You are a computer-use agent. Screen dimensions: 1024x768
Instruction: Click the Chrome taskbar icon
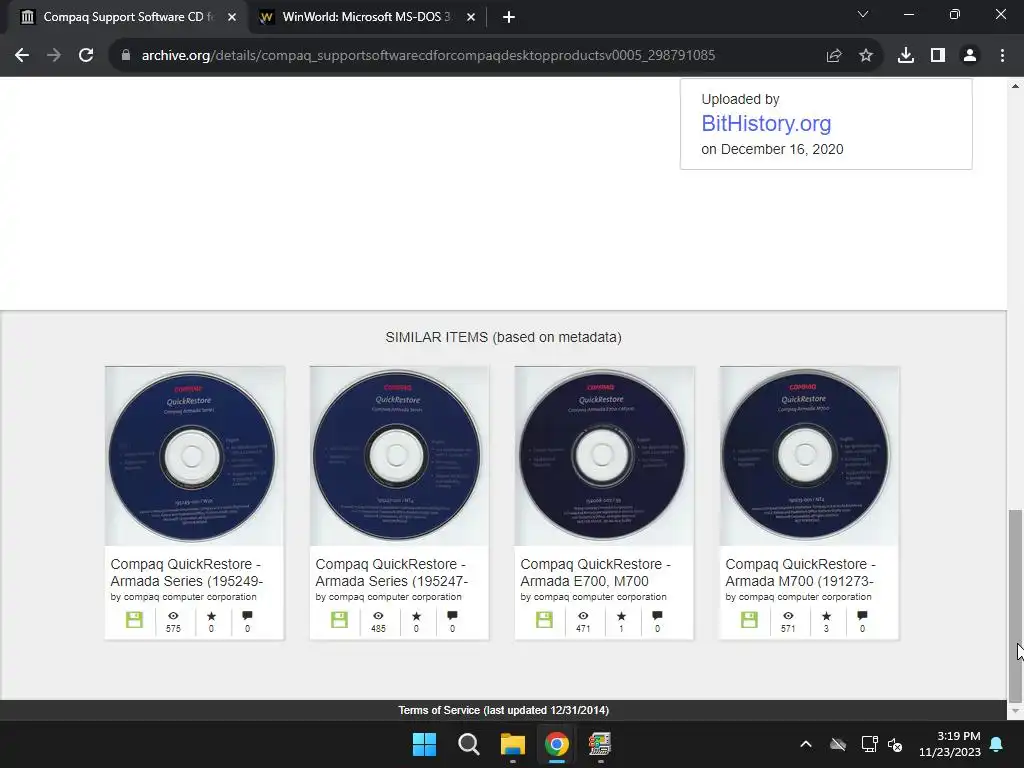(x=556, y=744)
